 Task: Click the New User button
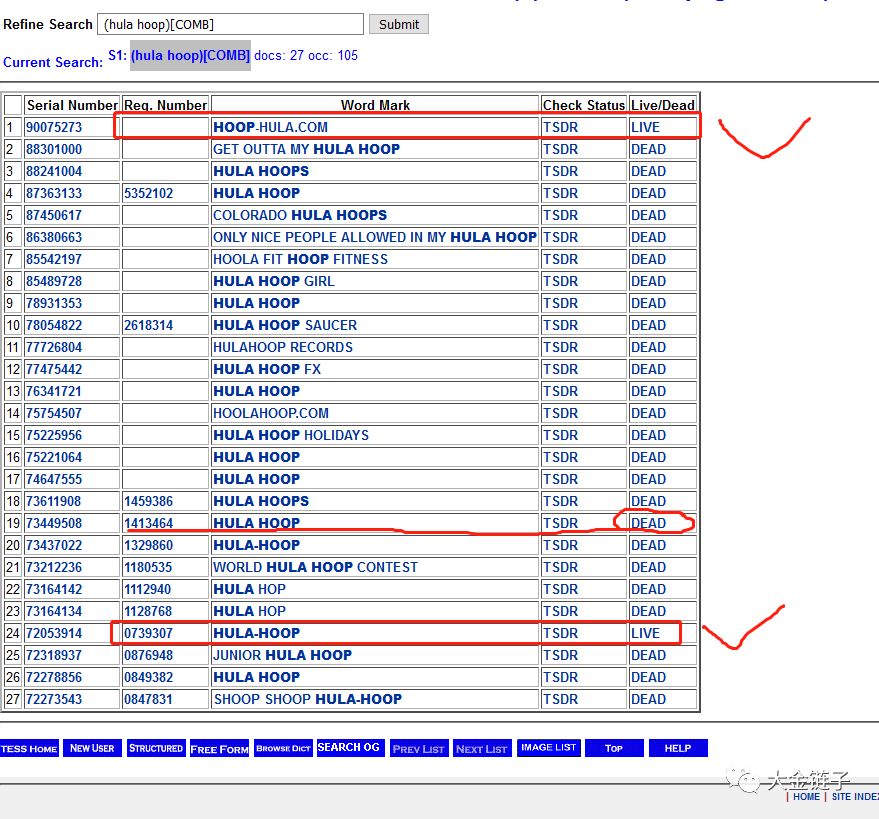point(92,748)
